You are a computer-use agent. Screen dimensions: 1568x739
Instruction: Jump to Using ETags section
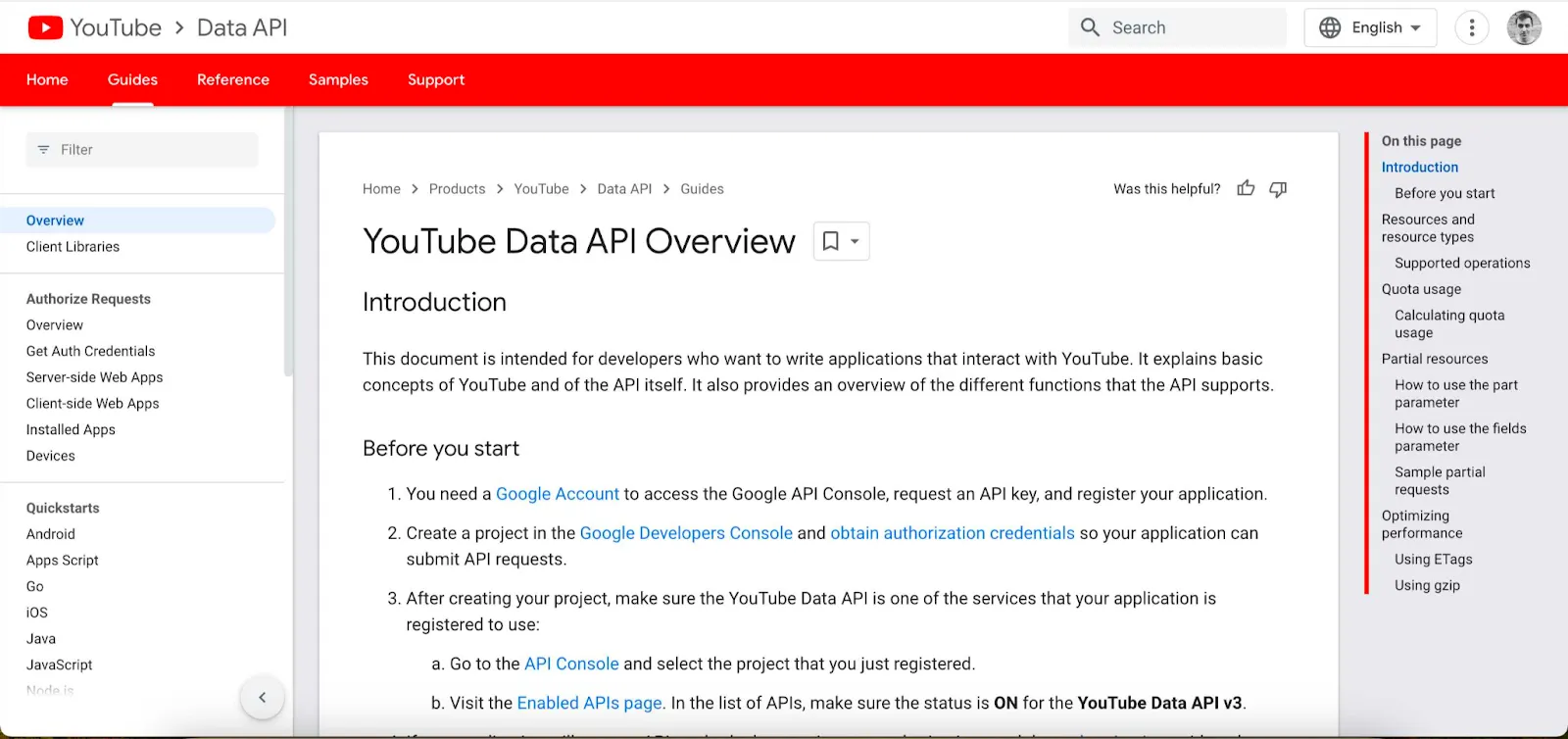pyautogui.click(x=1433, y=560)
